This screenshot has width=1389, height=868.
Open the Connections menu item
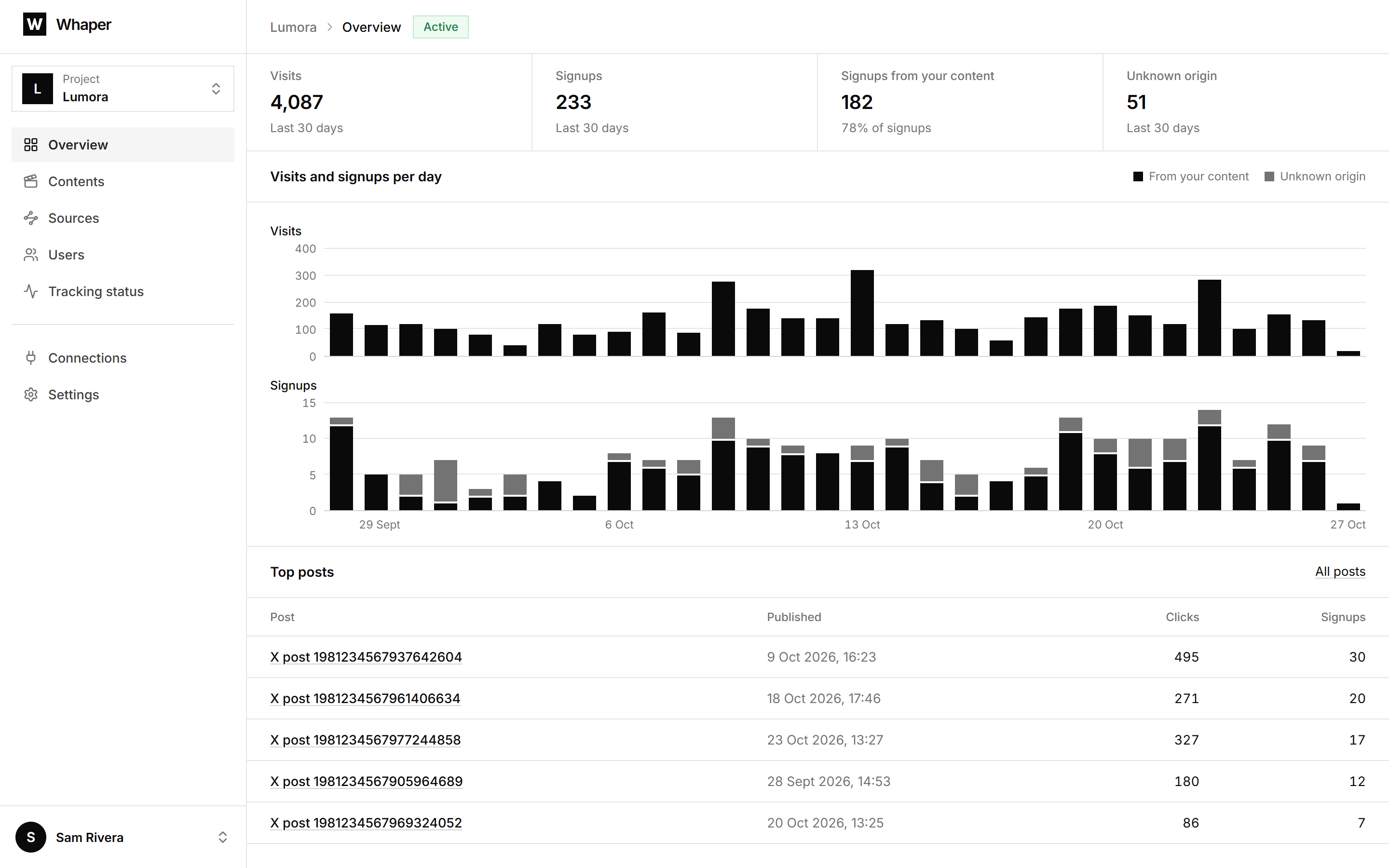click(123, 358)
